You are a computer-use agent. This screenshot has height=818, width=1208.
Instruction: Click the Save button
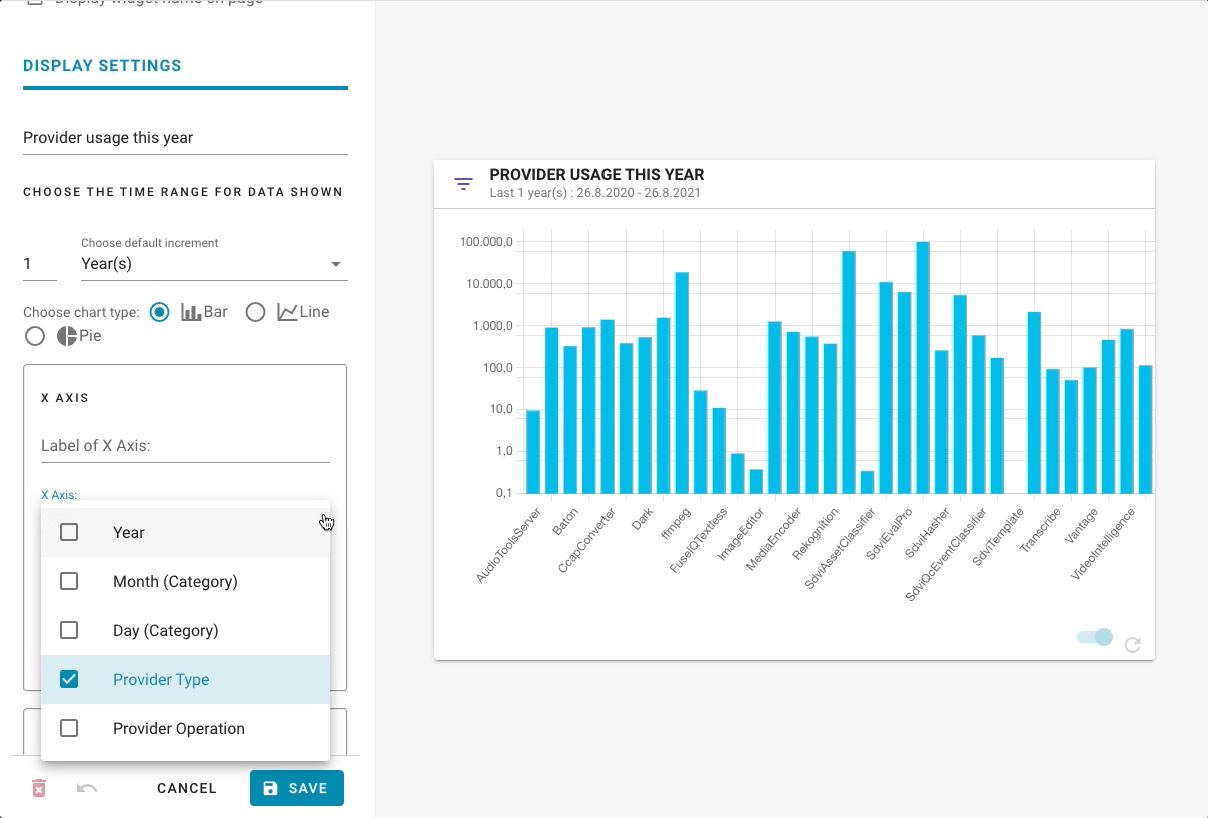point(297,788)
